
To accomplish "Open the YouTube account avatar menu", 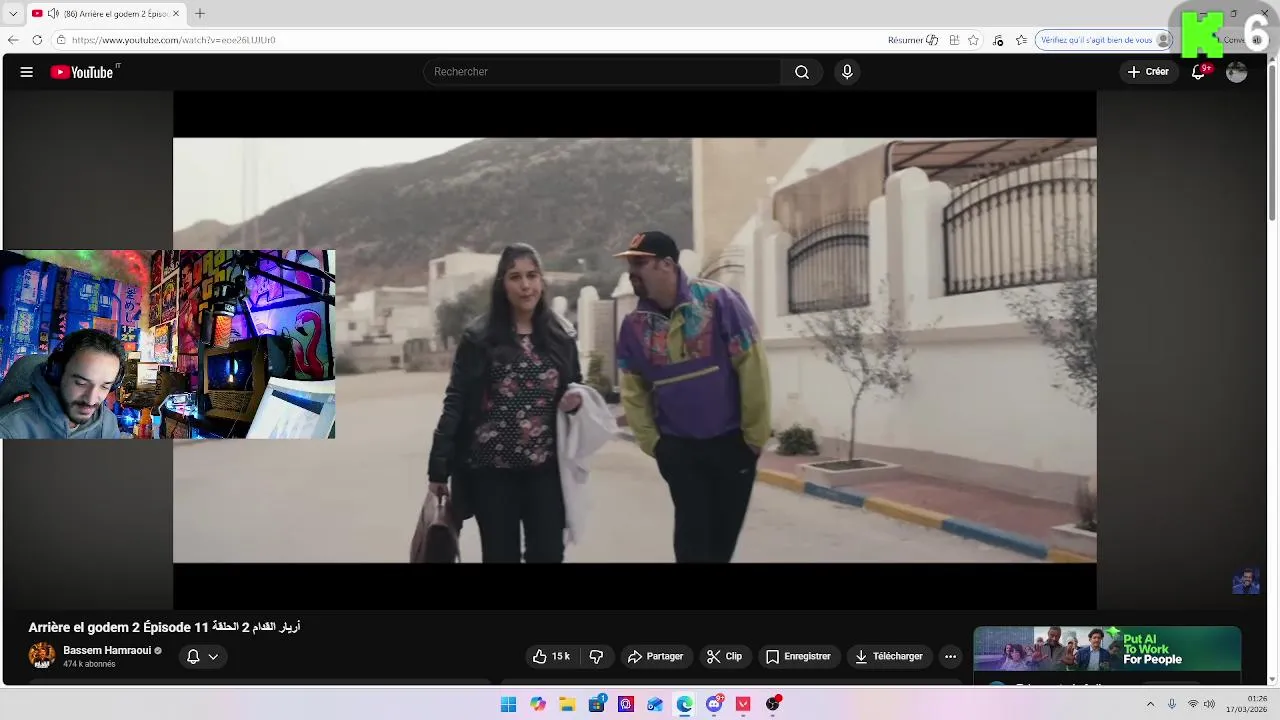I will click(x=1237, y=72).
